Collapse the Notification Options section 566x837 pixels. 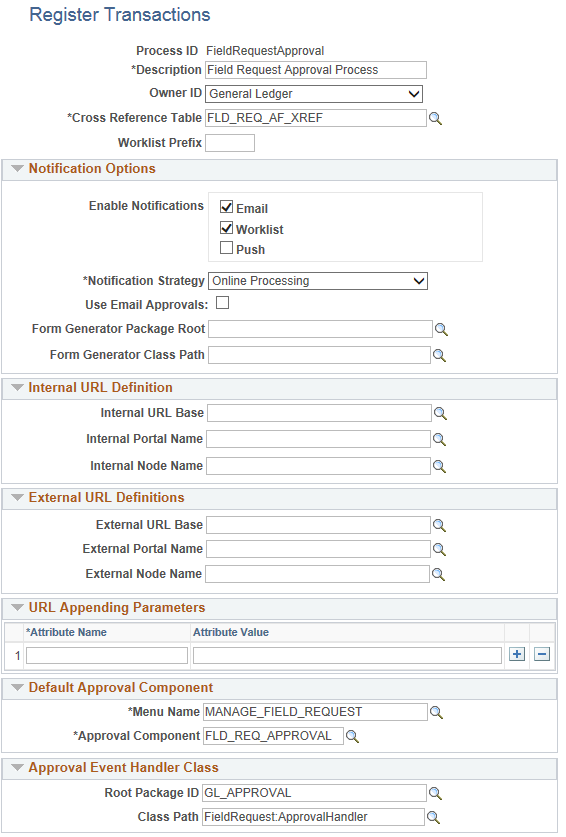click(x=18, y=169)
